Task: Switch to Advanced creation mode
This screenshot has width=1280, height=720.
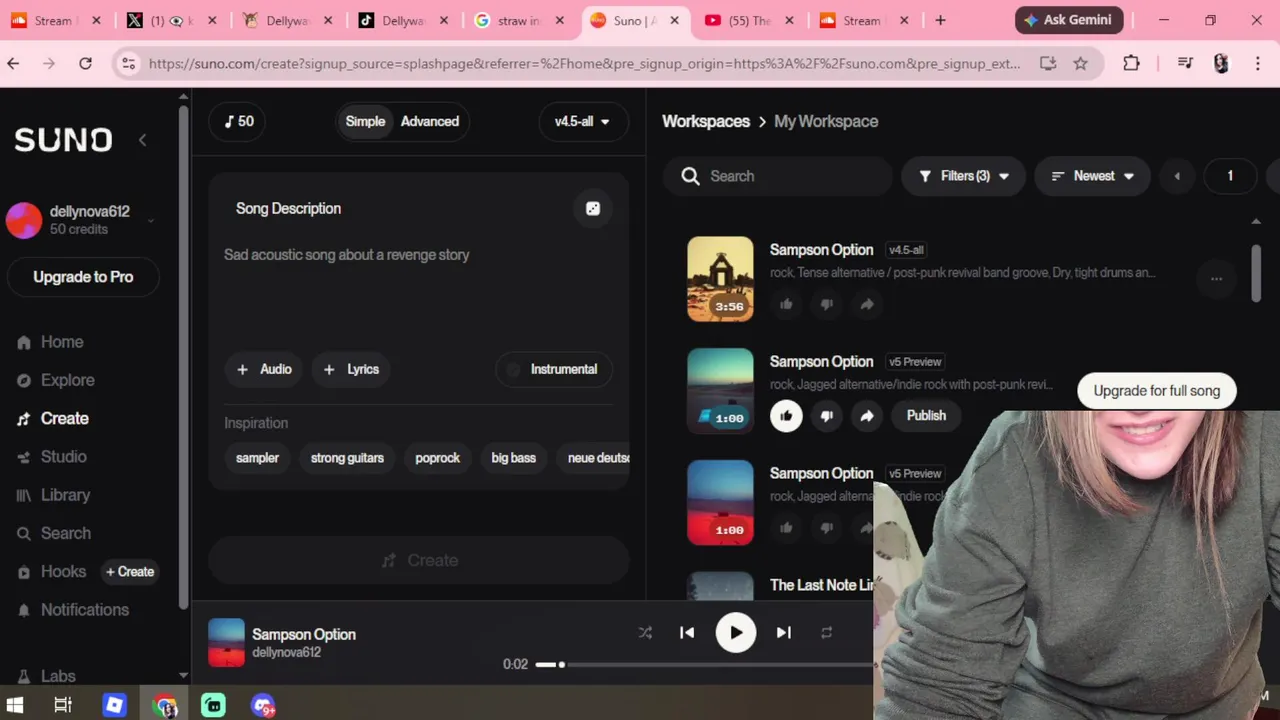Action: [430, 121]
